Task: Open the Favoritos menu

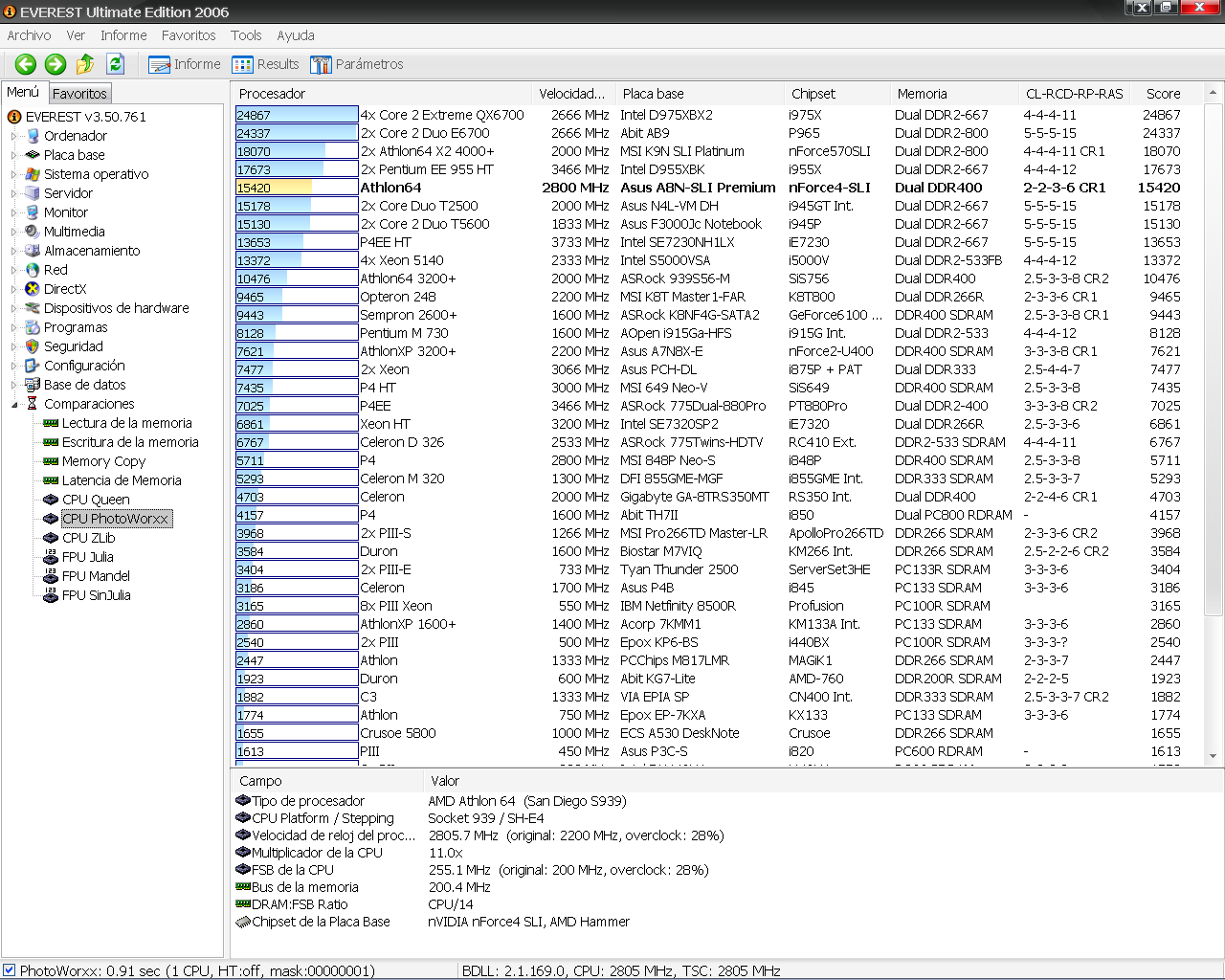Action: (189, 35)
